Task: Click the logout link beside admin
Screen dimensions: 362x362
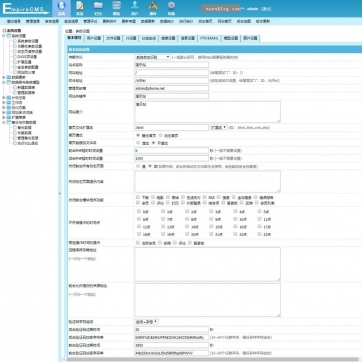Action: tap(266, 9)
